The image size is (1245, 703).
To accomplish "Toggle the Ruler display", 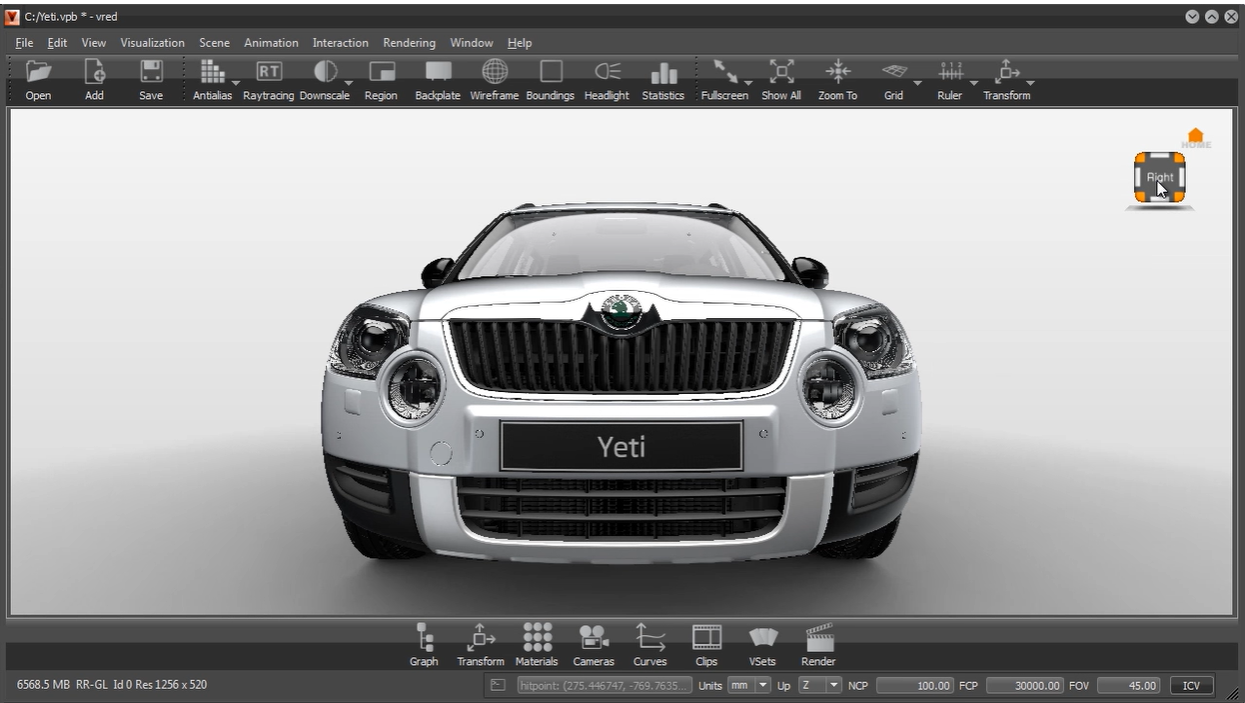I will tap(949, 72).
